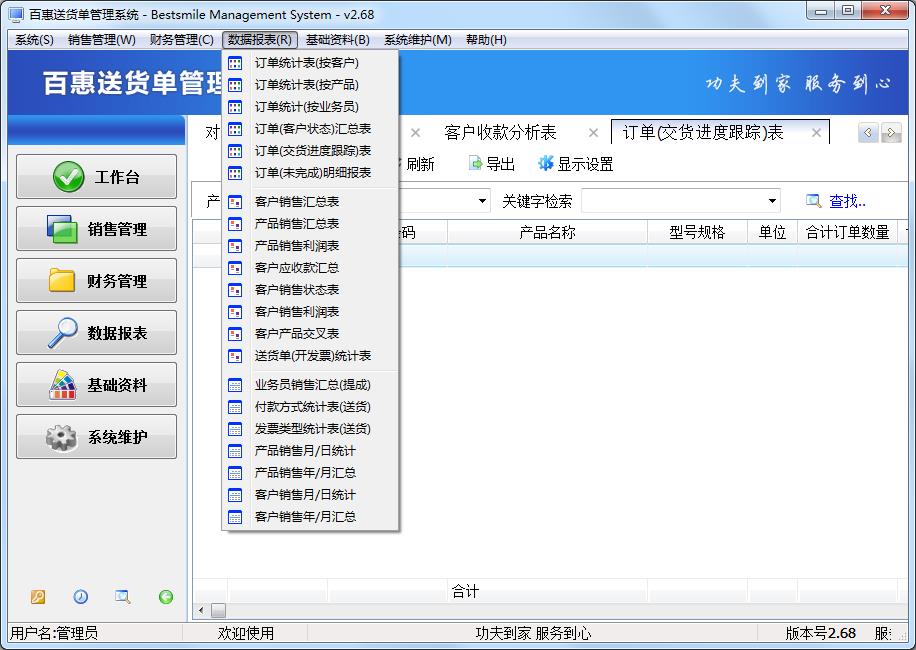This screenshot has height=650, width=916.
Task: Click icon beside 客户销售汇总表 menu item
Action: click(235, 202)
